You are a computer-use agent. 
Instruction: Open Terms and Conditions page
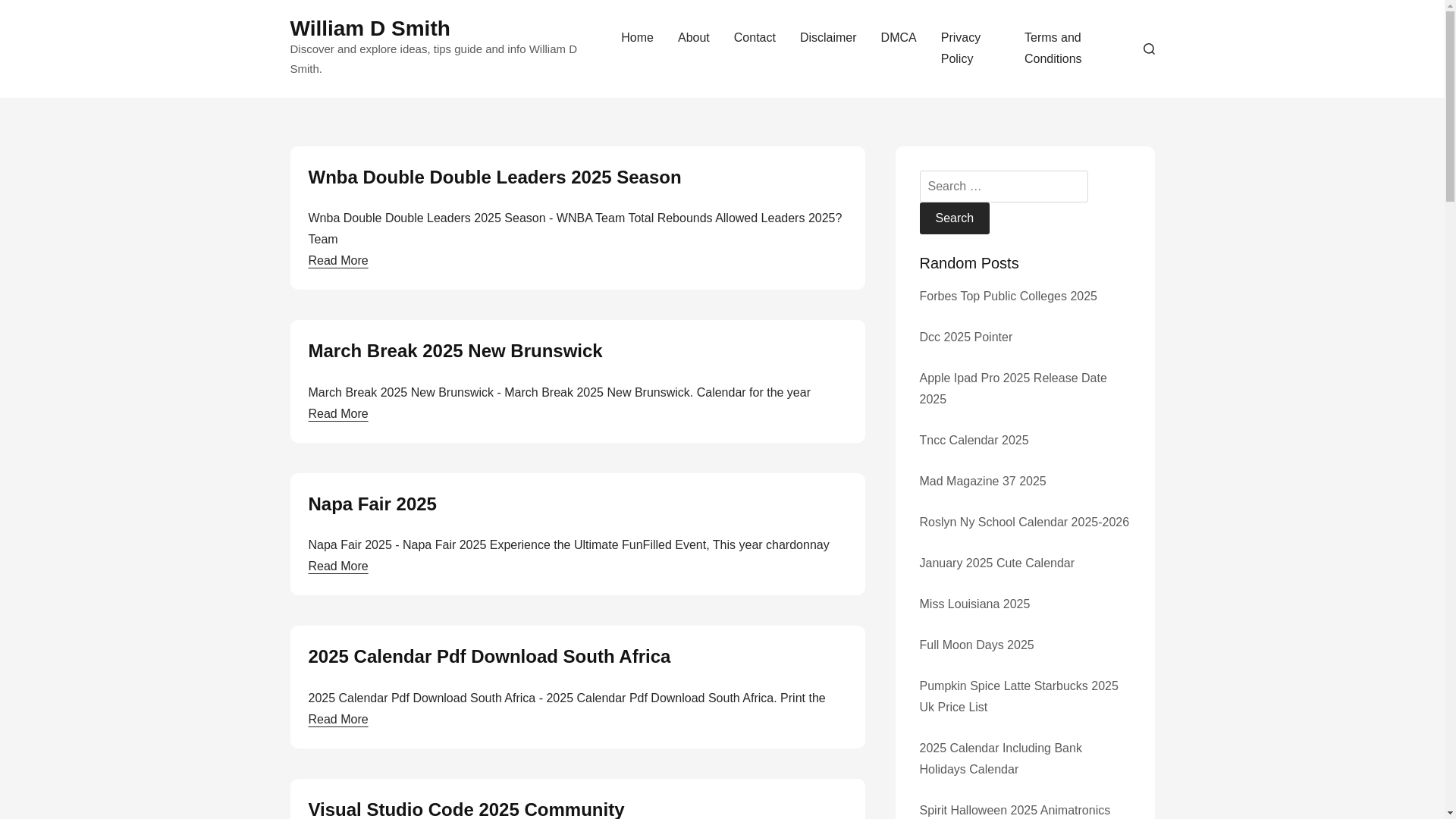[x=1053, y=48]
